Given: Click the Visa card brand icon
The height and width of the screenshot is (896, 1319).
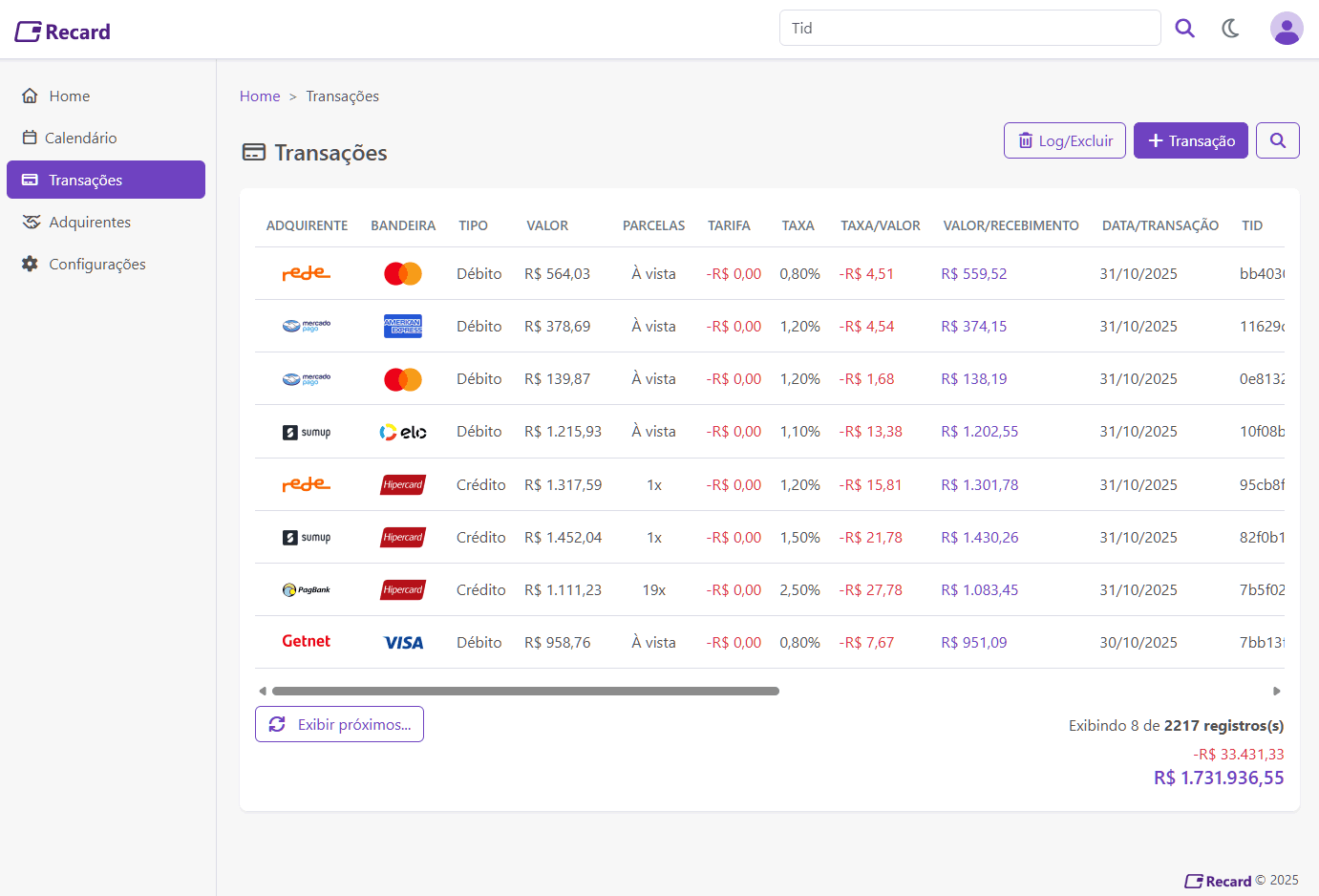Looking at the screenshot, I should [403, 643].
